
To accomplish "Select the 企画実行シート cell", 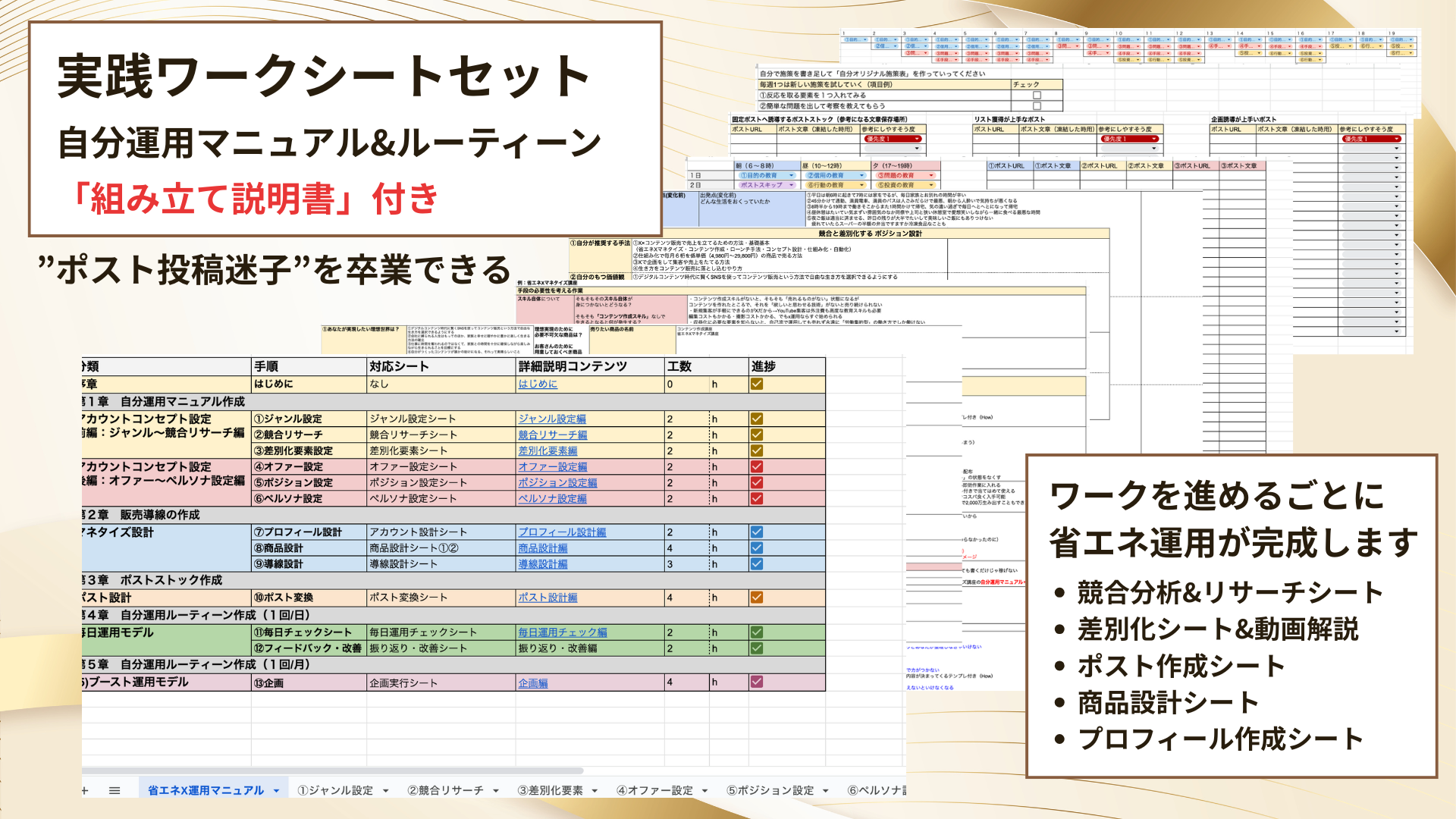I will coord(441,682).
